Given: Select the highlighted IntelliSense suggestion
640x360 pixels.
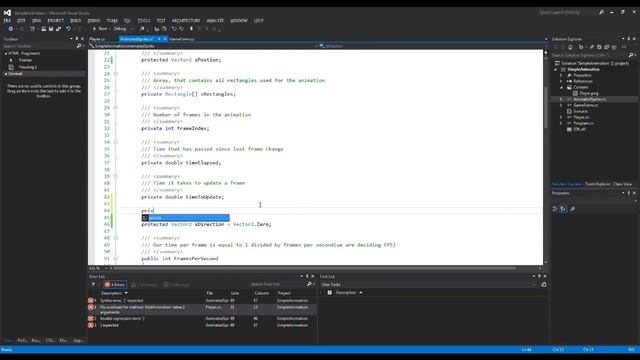Looking at the screenshot, I should tap(185, 218).
